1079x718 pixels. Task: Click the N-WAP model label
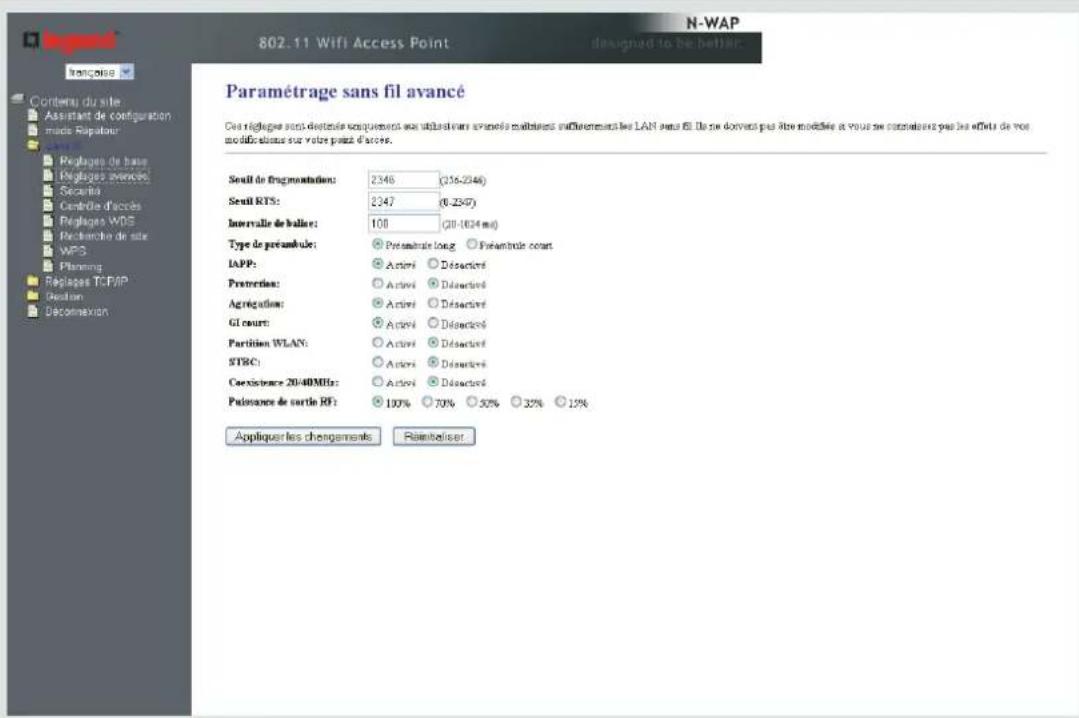tap(712, 23)
